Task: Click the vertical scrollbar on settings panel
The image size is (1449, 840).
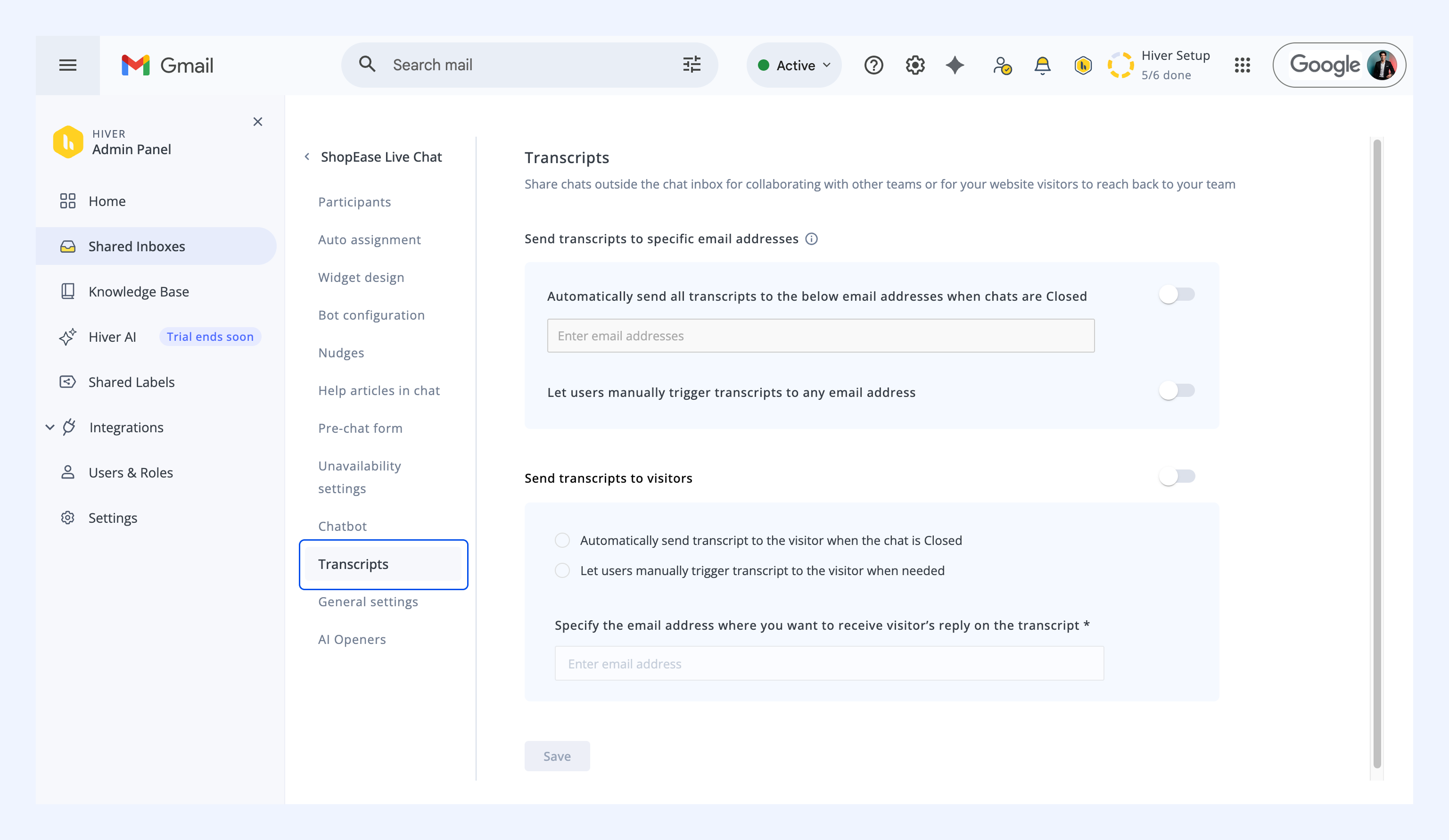Action: 1377,453
